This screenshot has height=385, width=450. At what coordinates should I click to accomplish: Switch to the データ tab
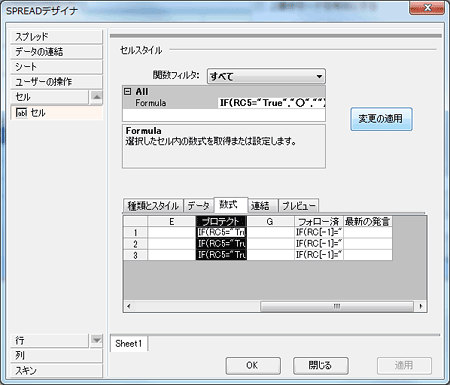(198, 206)
